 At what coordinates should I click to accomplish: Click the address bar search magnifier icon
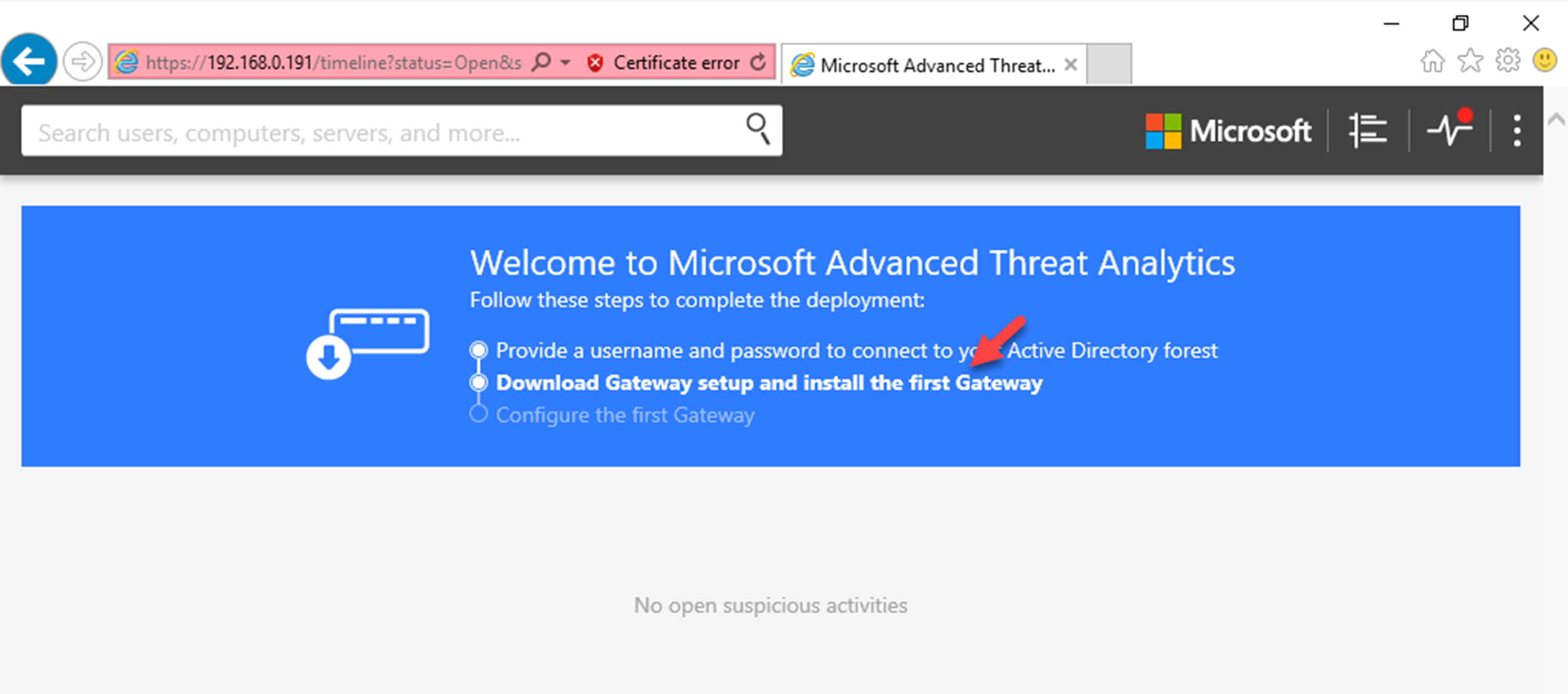tap(541, 62)
